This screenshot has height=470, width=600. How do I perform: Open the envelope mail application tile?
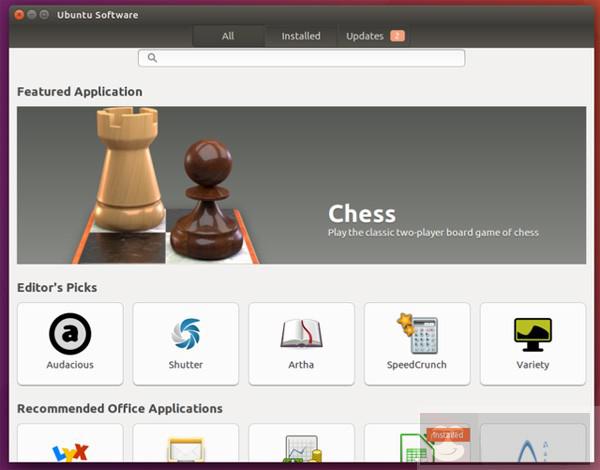186,443
